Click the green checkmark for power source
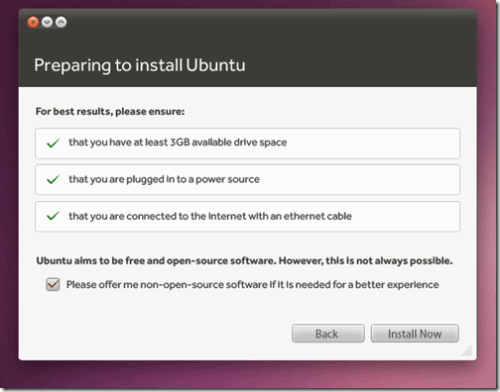 point(53,180)
